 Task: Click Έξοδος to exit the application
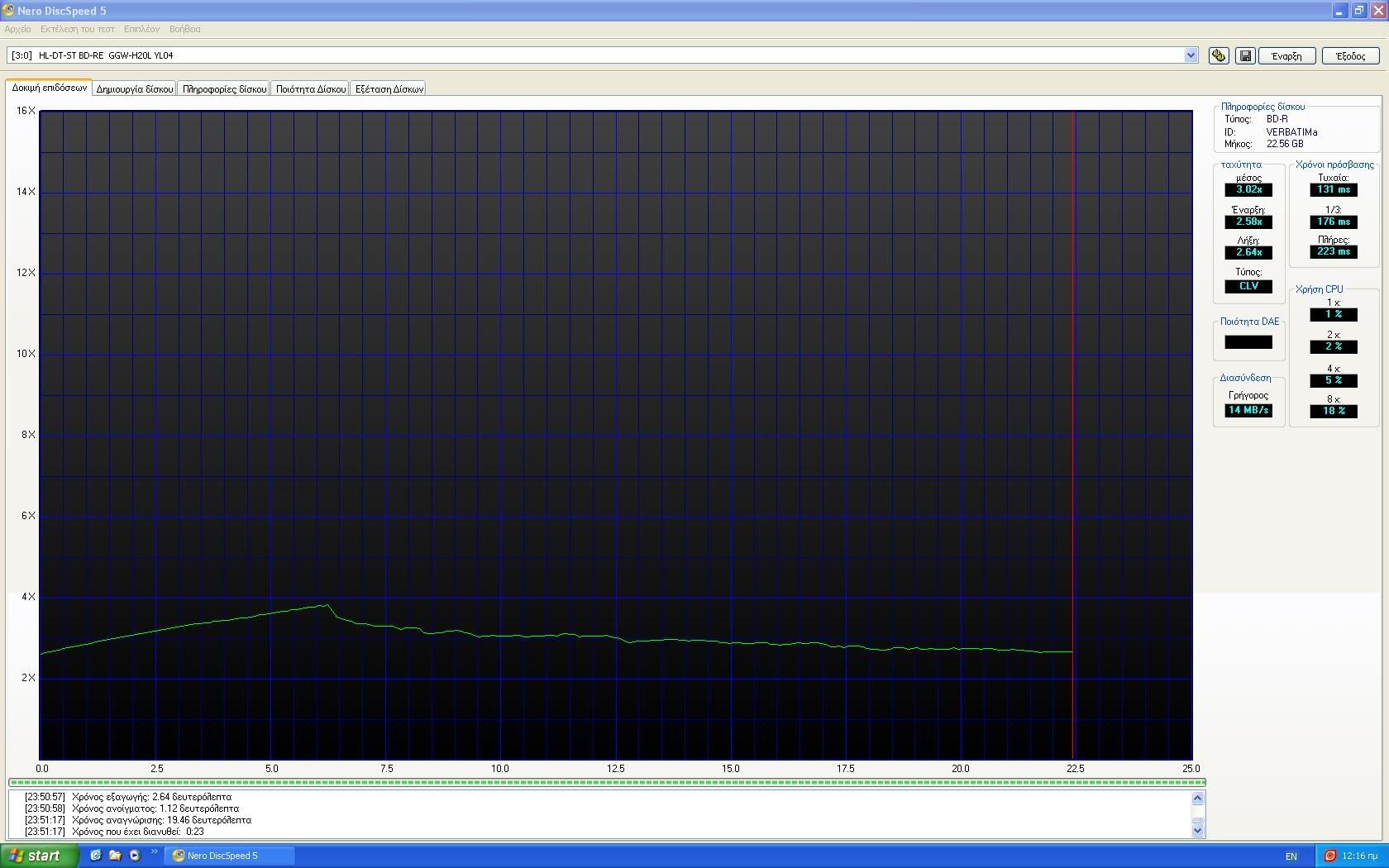tap(1351, 55)
